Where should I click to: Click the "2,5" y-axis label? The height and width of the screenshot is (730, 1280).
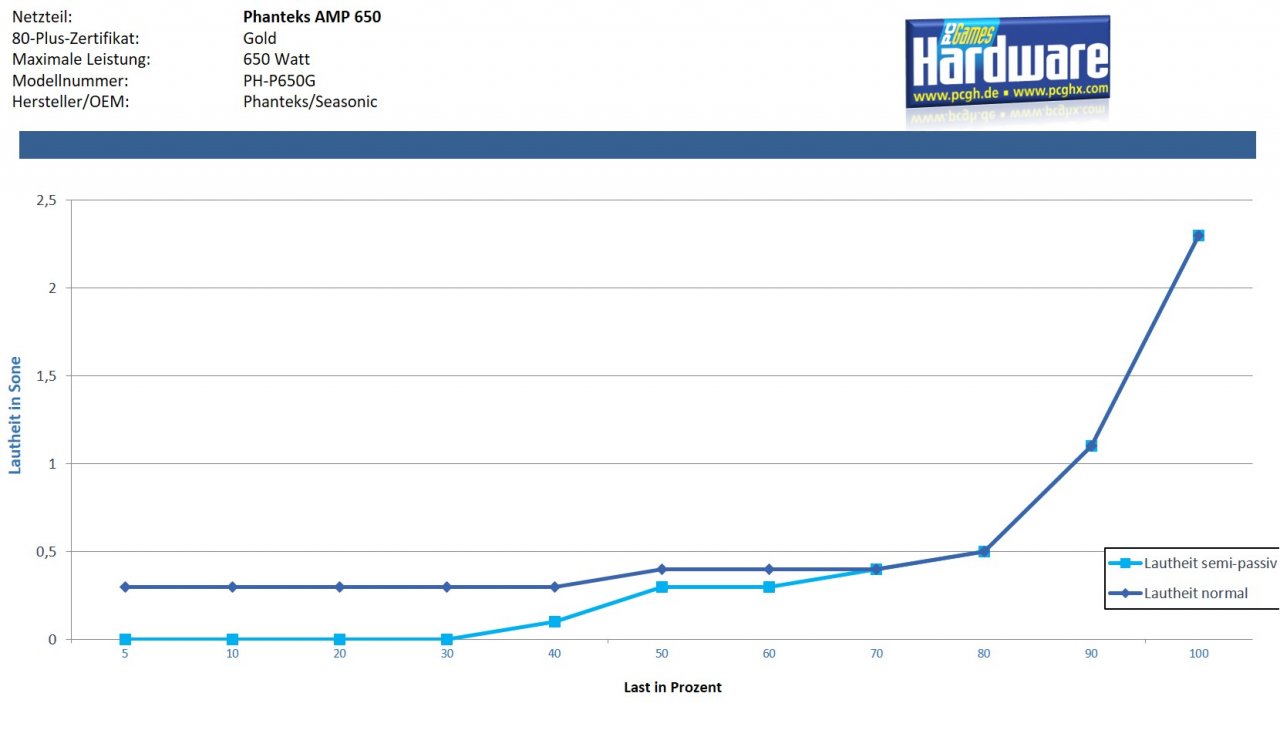pos(47,200)
